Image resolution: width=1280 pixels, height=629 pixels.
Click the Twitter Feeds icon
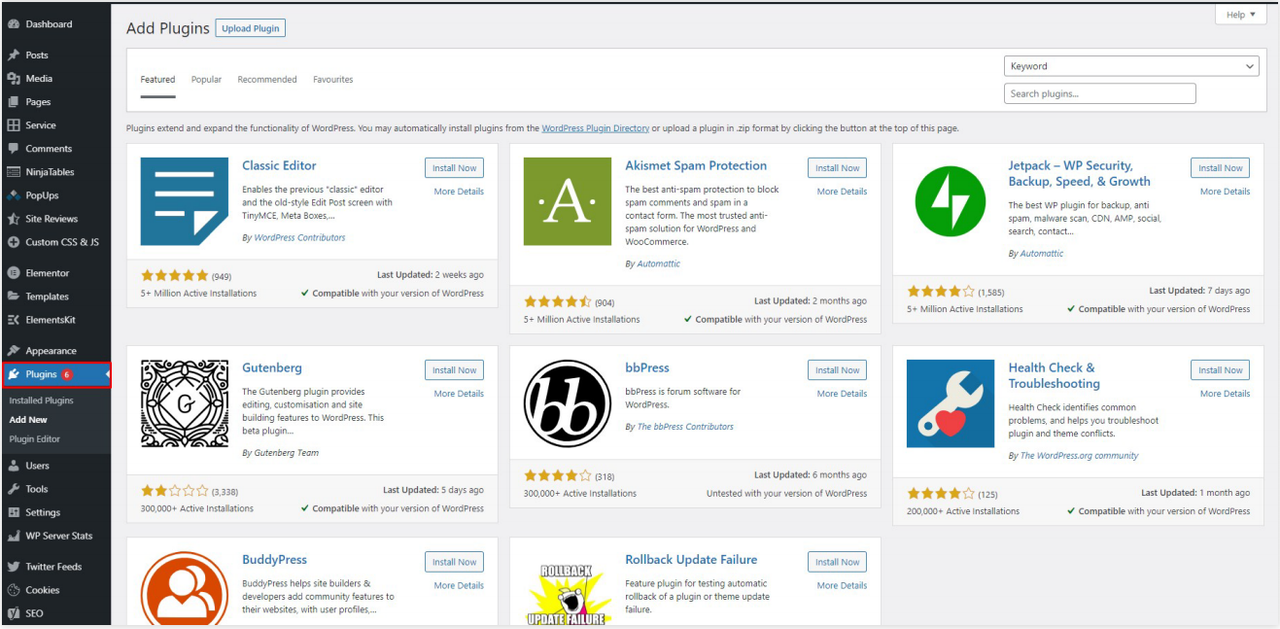[x=13, y=567]
